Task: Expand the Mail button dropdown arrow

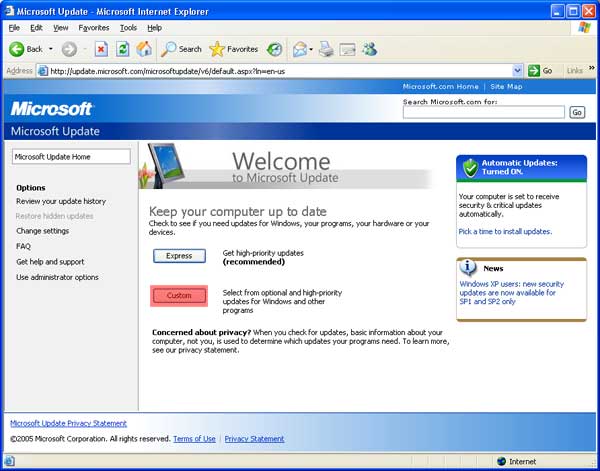Action: pos(311,49)
